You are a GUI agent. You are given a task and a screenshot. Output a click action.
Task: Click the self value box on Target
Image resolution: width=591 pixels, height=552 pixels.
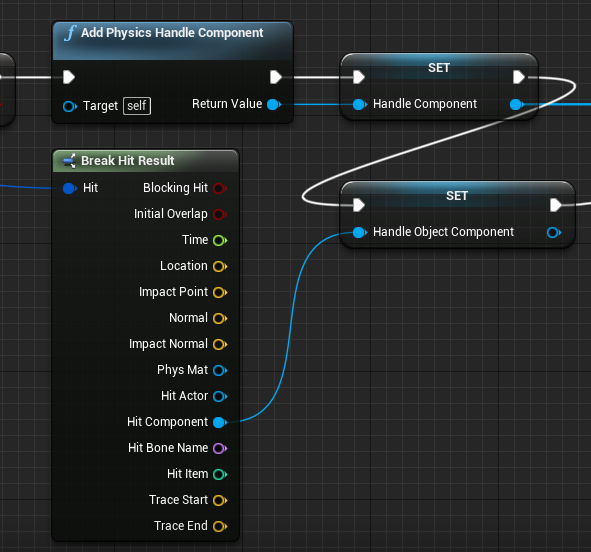pyautogui.click(x=137, y=106)
